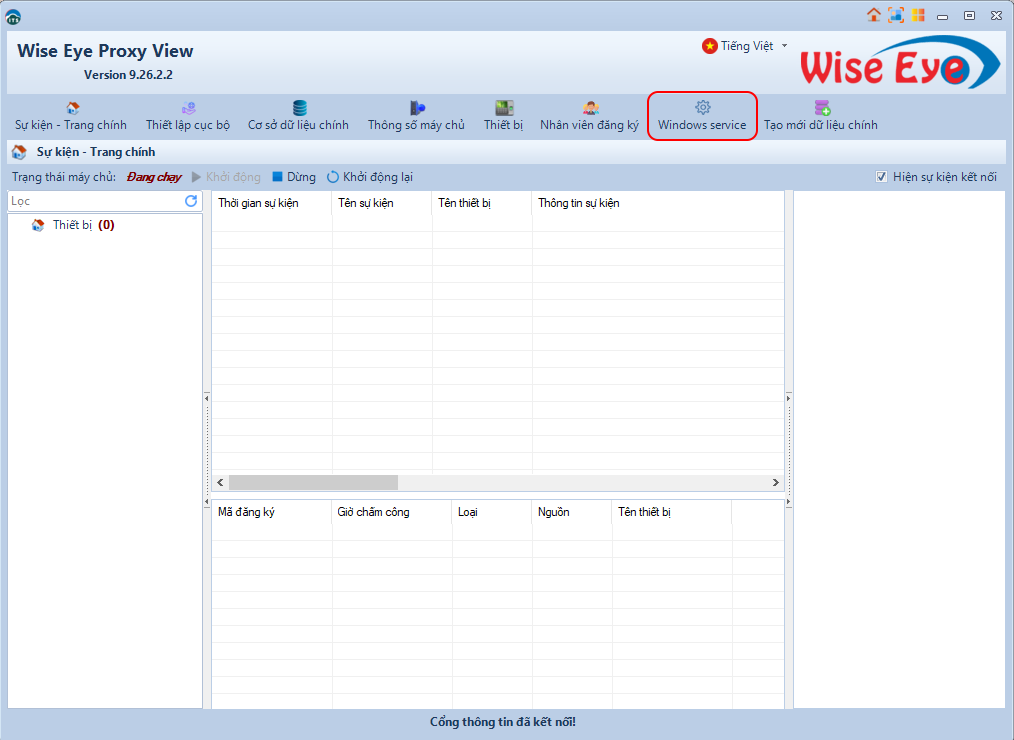The width and height of the screenshot is (1014, 740).
Task: Open Thông số máy chủ page
Action: tap(416, 116)
